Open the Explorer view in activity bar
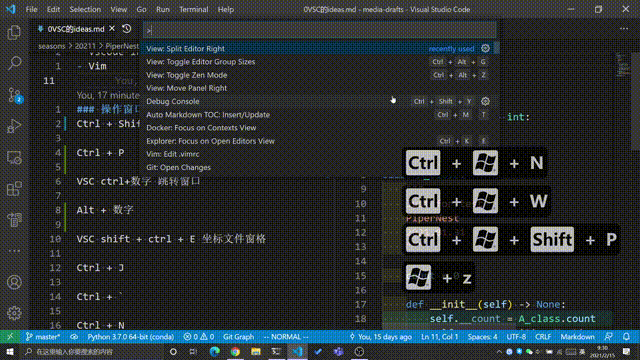The height and width of the screenshot is (360, 640). [14, 32]
